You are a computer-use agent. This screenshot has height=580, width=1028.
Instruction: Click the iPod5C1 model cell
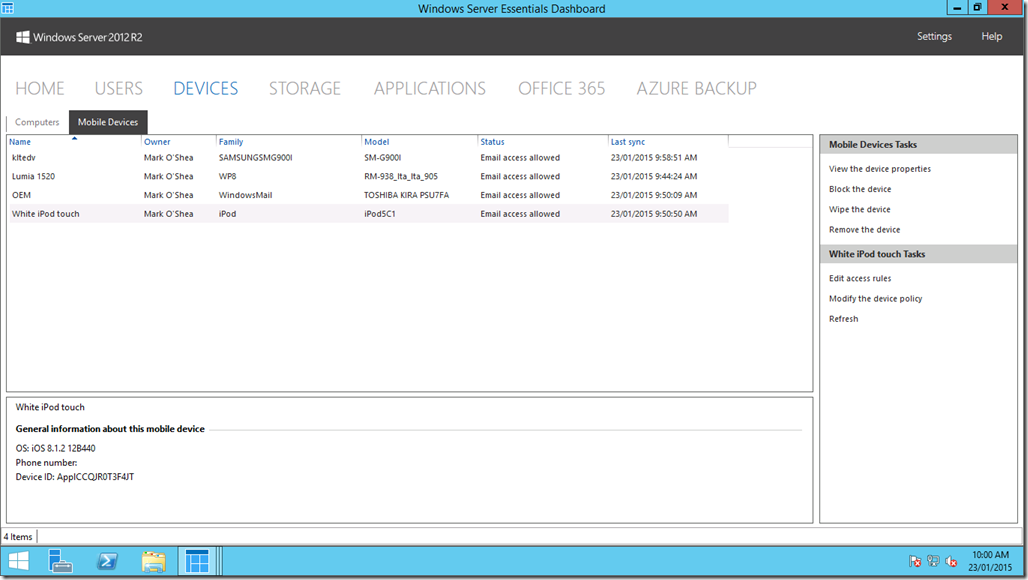pyautogui.click(x=380, y=214)
